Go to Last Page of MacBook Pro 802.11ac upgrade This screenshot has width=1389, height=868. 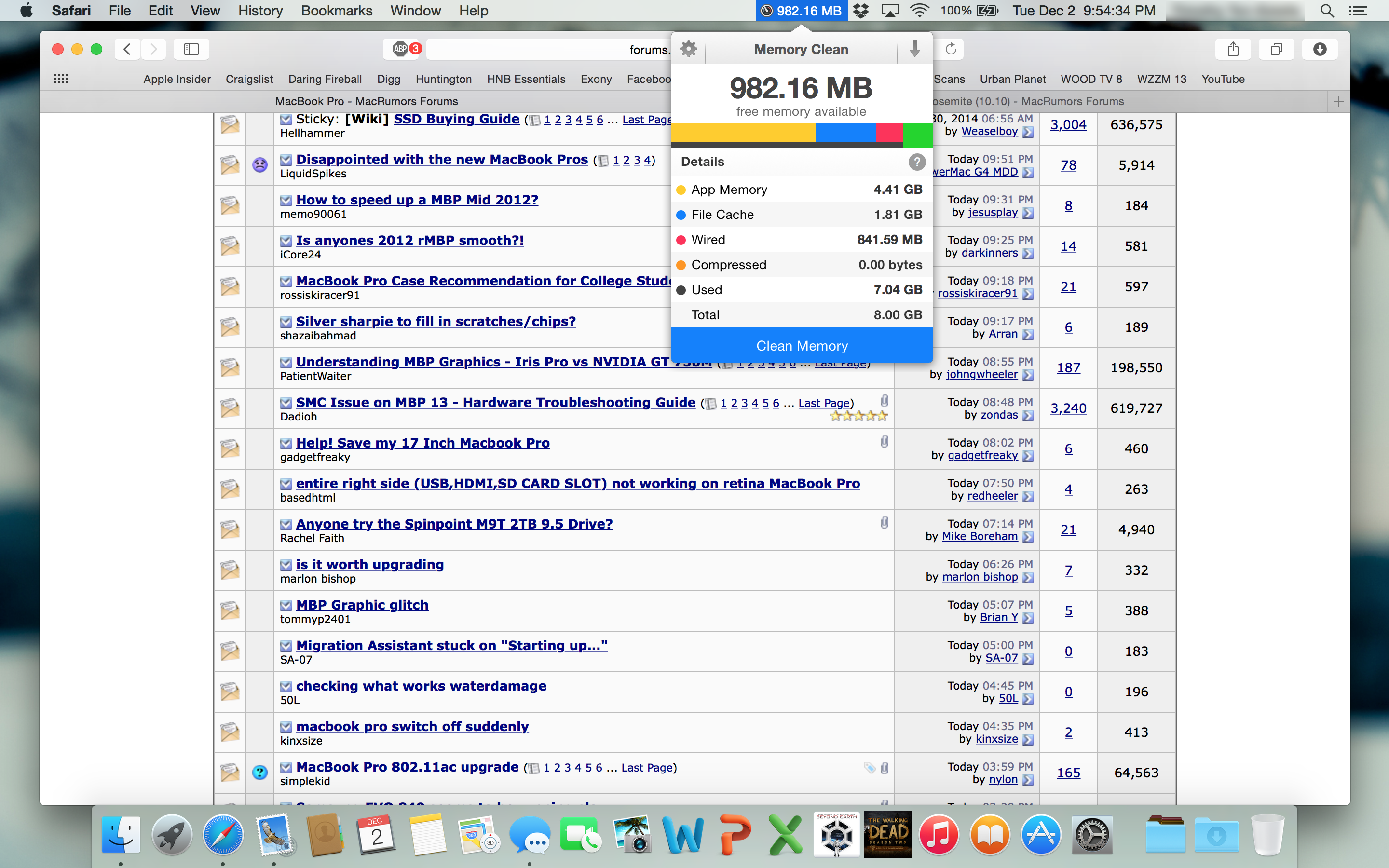[647, 768]
